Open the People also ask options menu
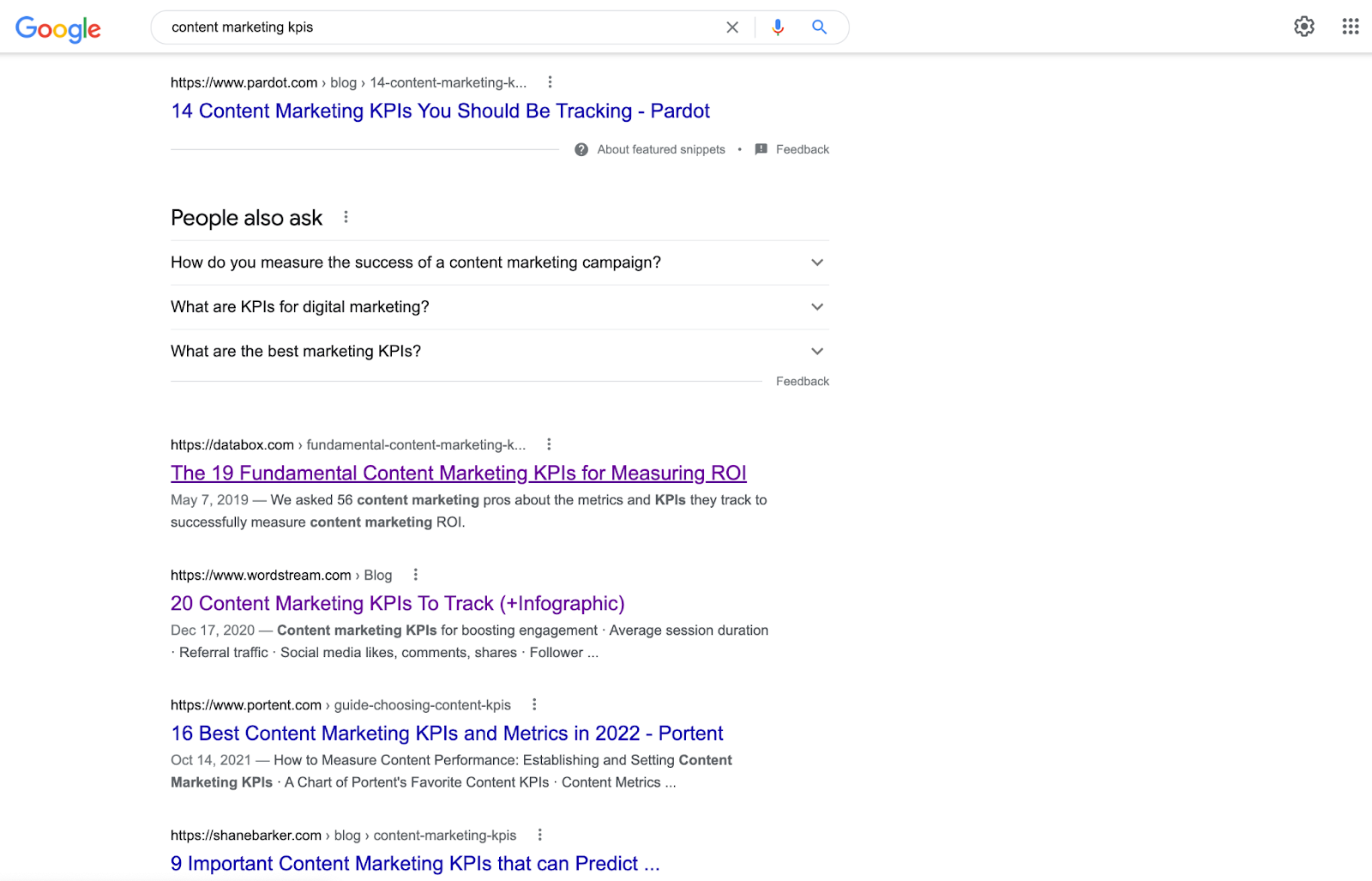Image resolution: width=1372 pixels, height=881 pixels. click(346, 217)
